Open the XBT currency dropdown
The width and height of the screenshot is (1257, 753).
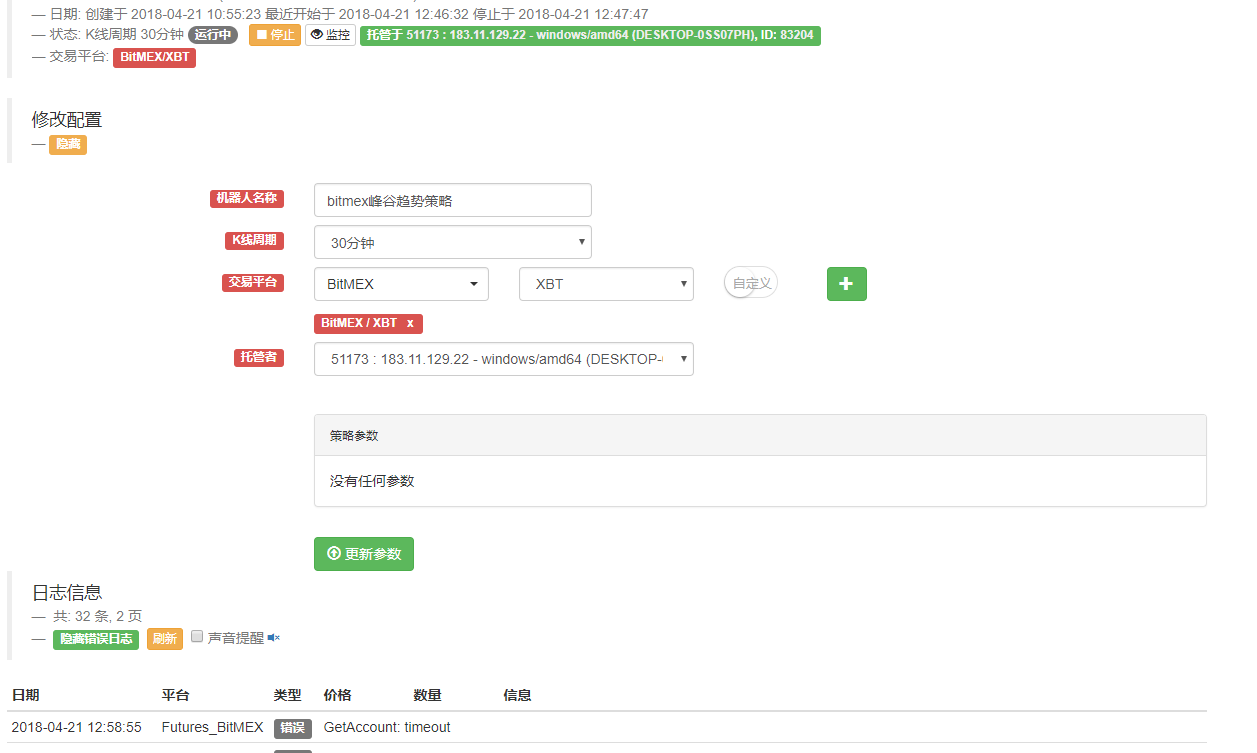pyautogui.click(x=606, y=284)
